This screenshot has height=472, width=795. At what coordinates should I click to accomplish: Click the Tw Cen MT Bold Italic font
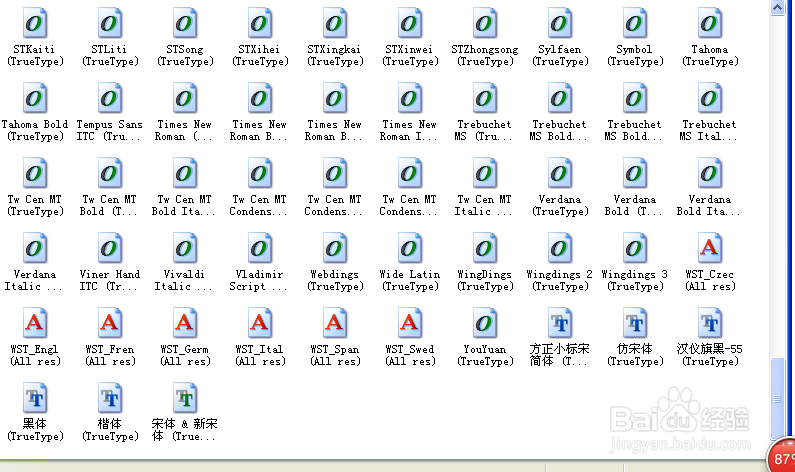[185, 173]
